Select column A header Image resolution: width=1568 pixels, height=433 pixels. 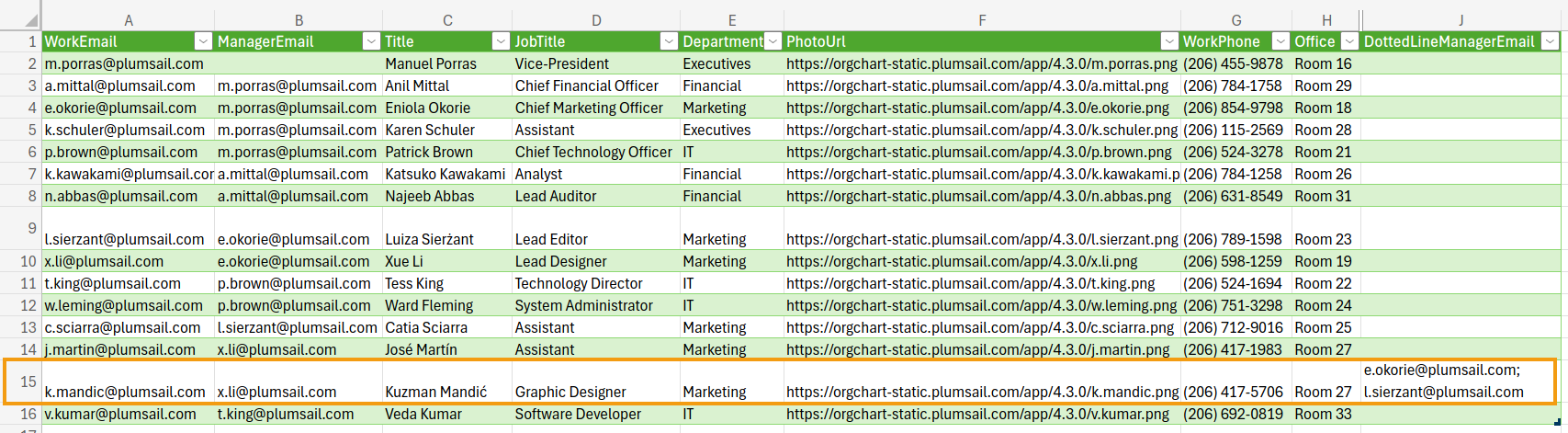pyautogui.click(x=129, y=20)
